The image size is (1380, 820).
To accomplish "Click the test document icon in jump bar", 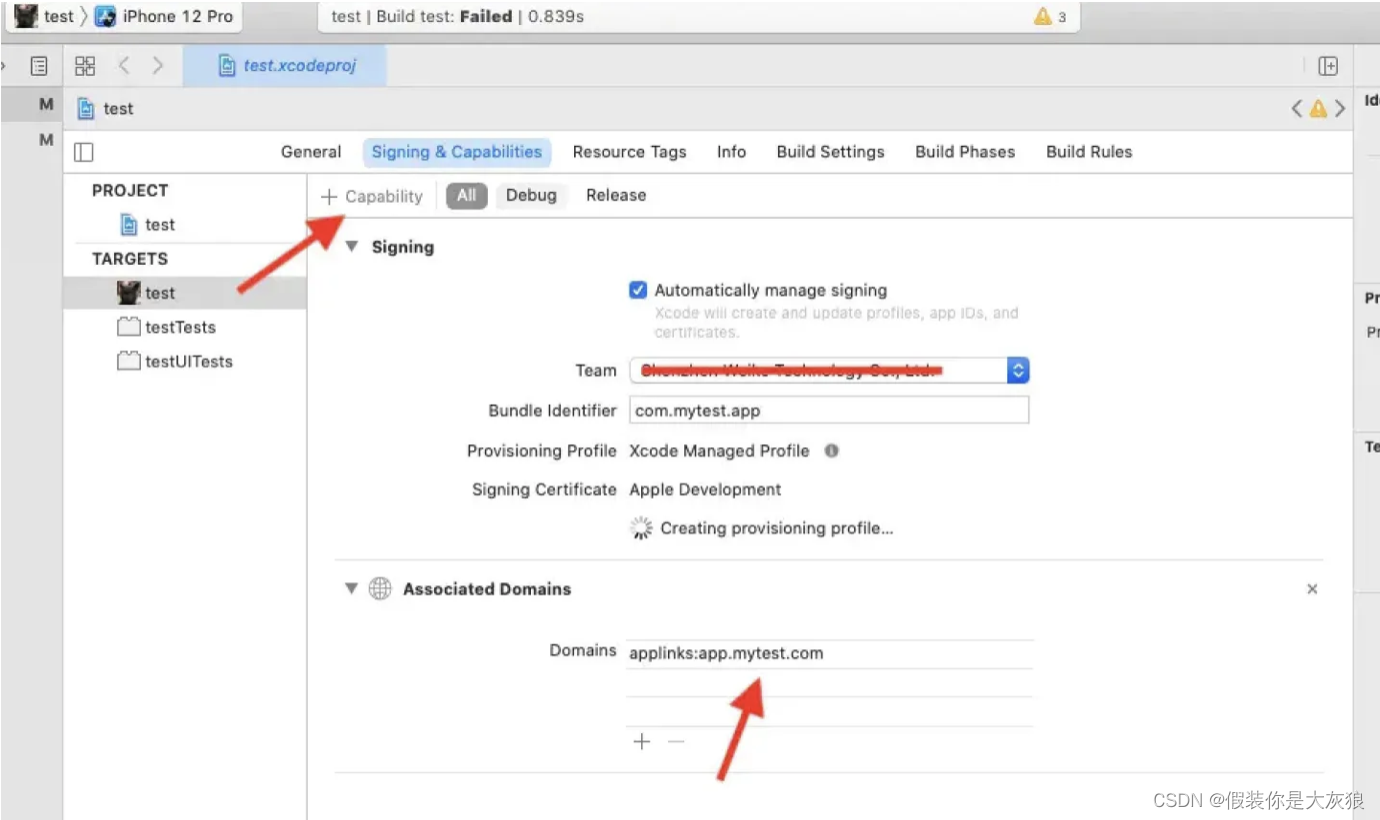I will [87, 109].
